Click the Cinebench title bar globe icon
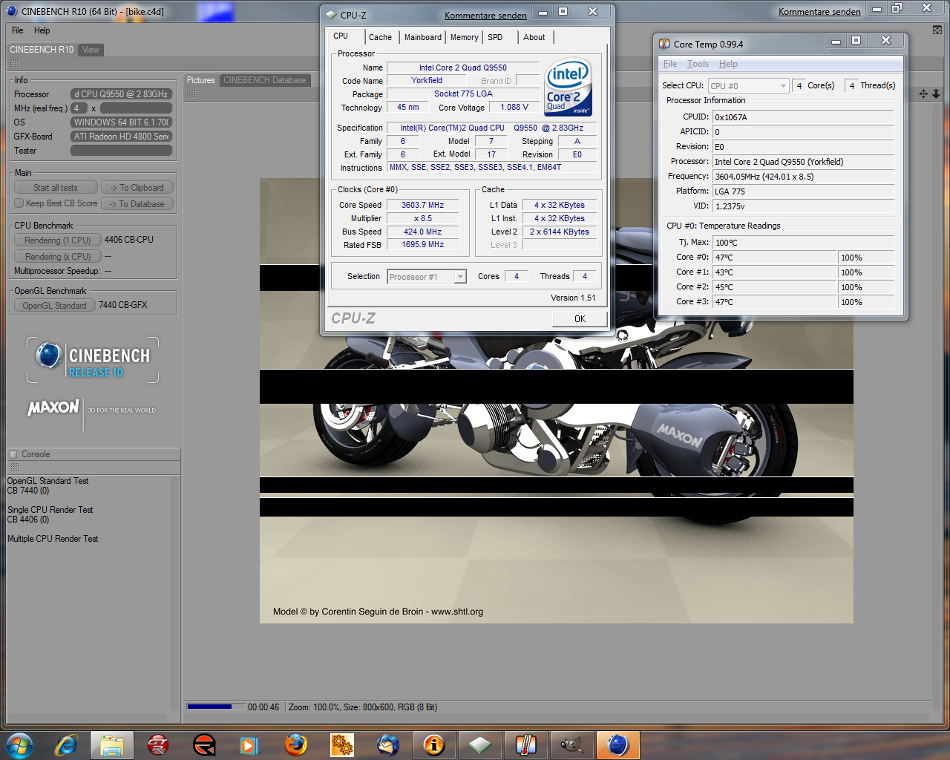Image resolution: width=950 pixels, height=760 pixels. [x=11, y=11]
